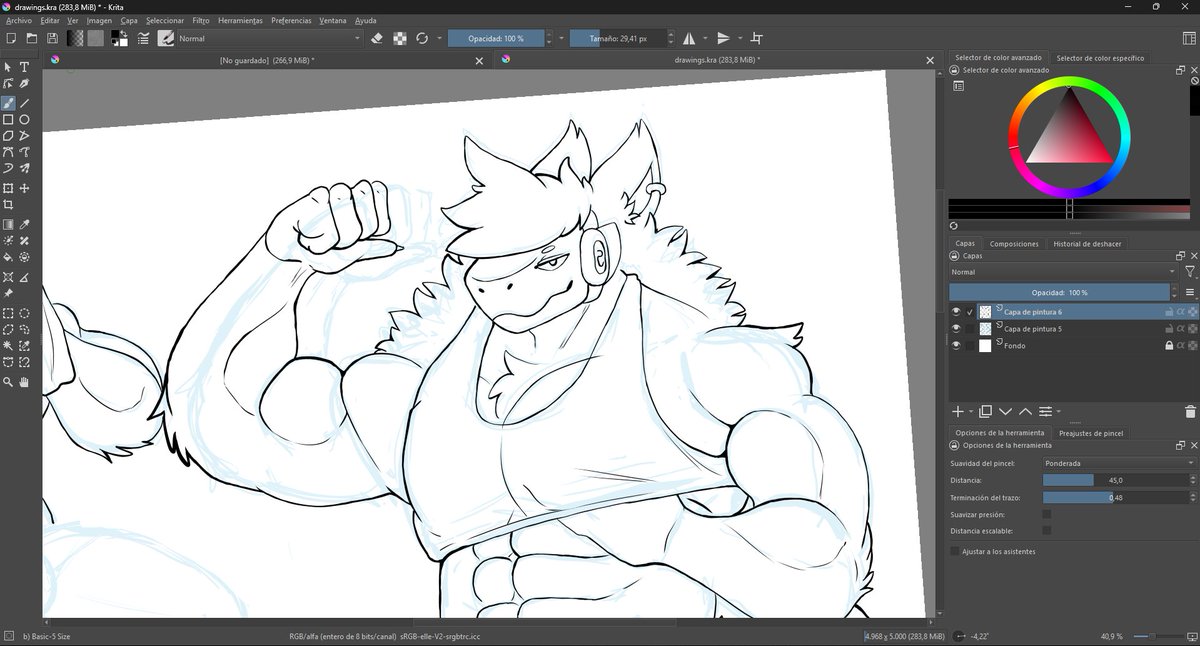Hide Capa de pintura 5 layer

pos(956,329)
